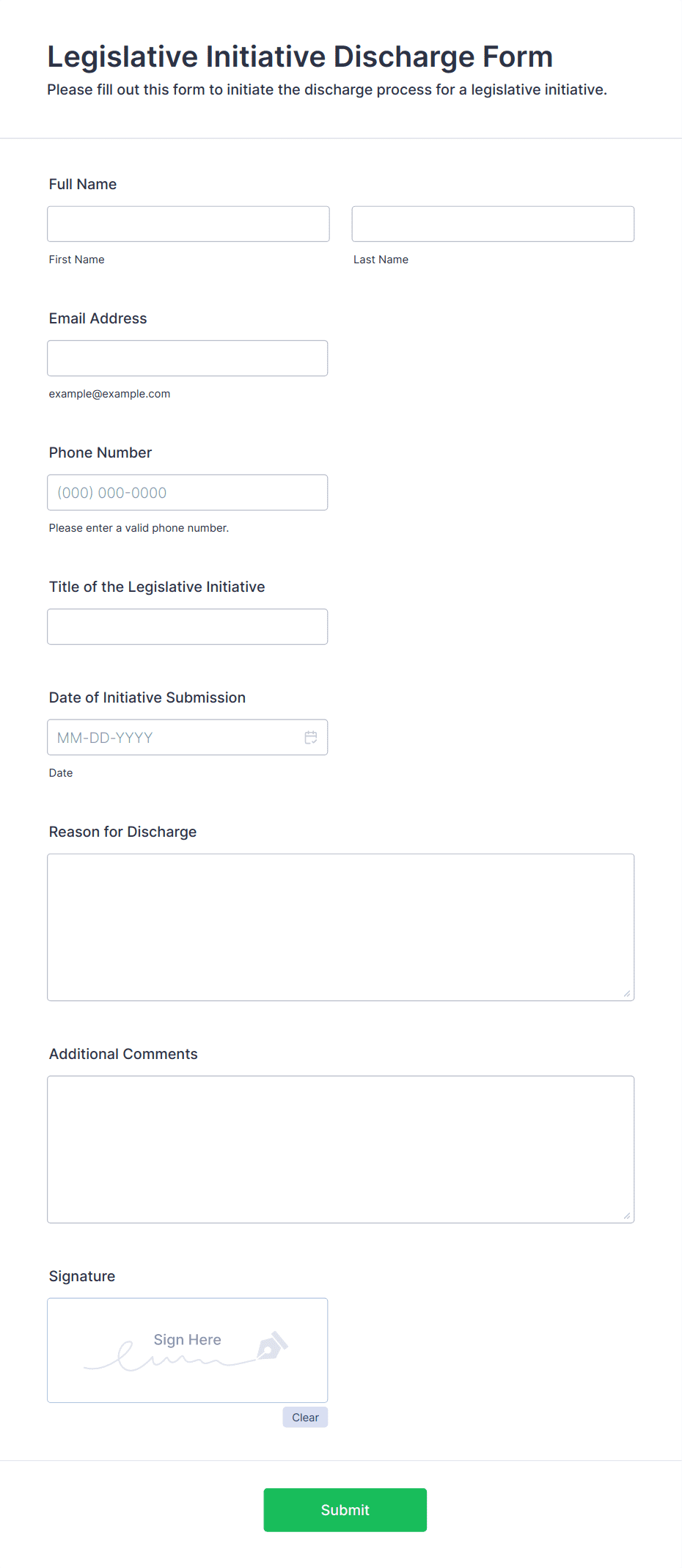Click the resize handle of Reason for Discharge
682x1568 pixels.
click(x=627, y=994)
